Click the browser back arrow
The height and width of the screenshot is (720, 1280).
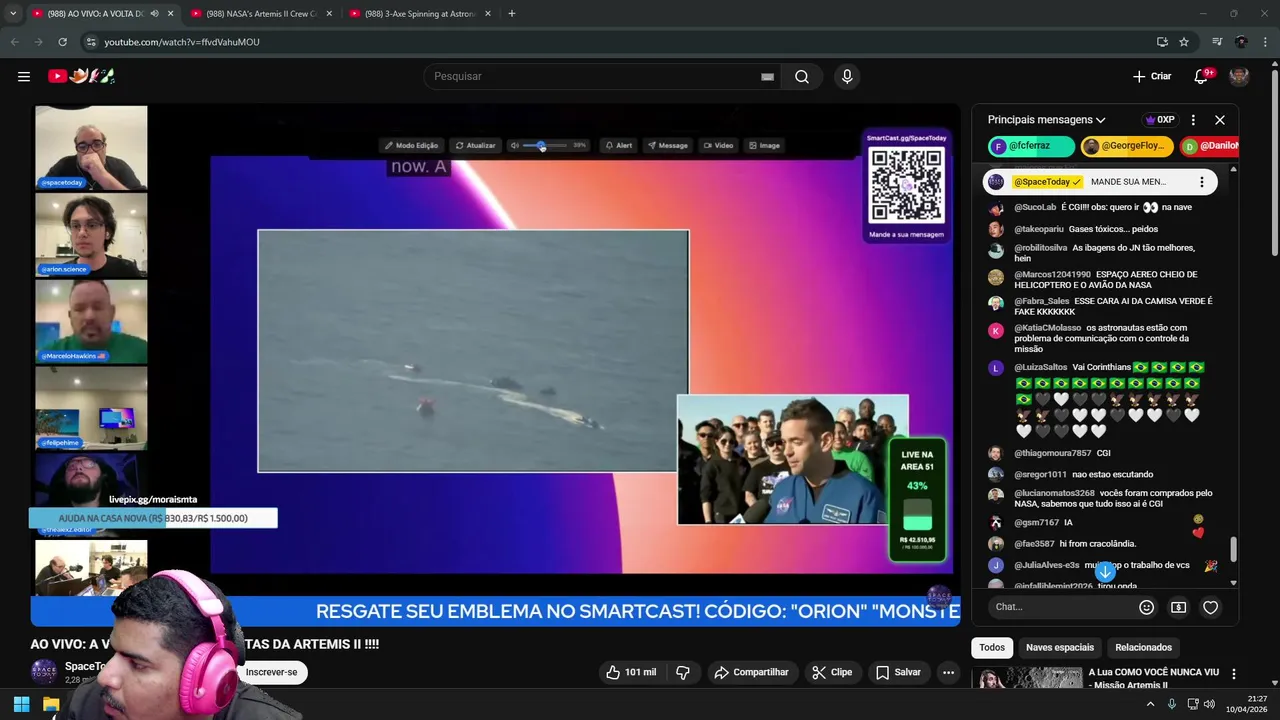click(x=14, y=42)
